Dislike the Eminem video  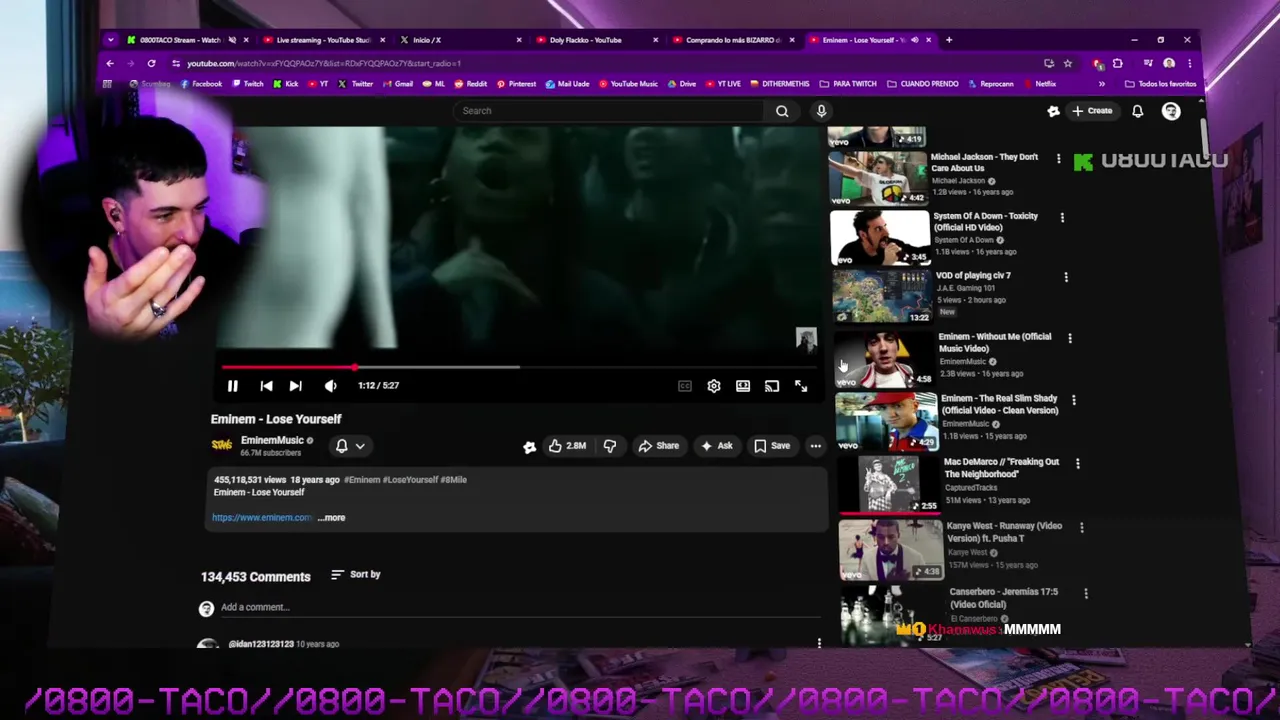click(610, 446)
